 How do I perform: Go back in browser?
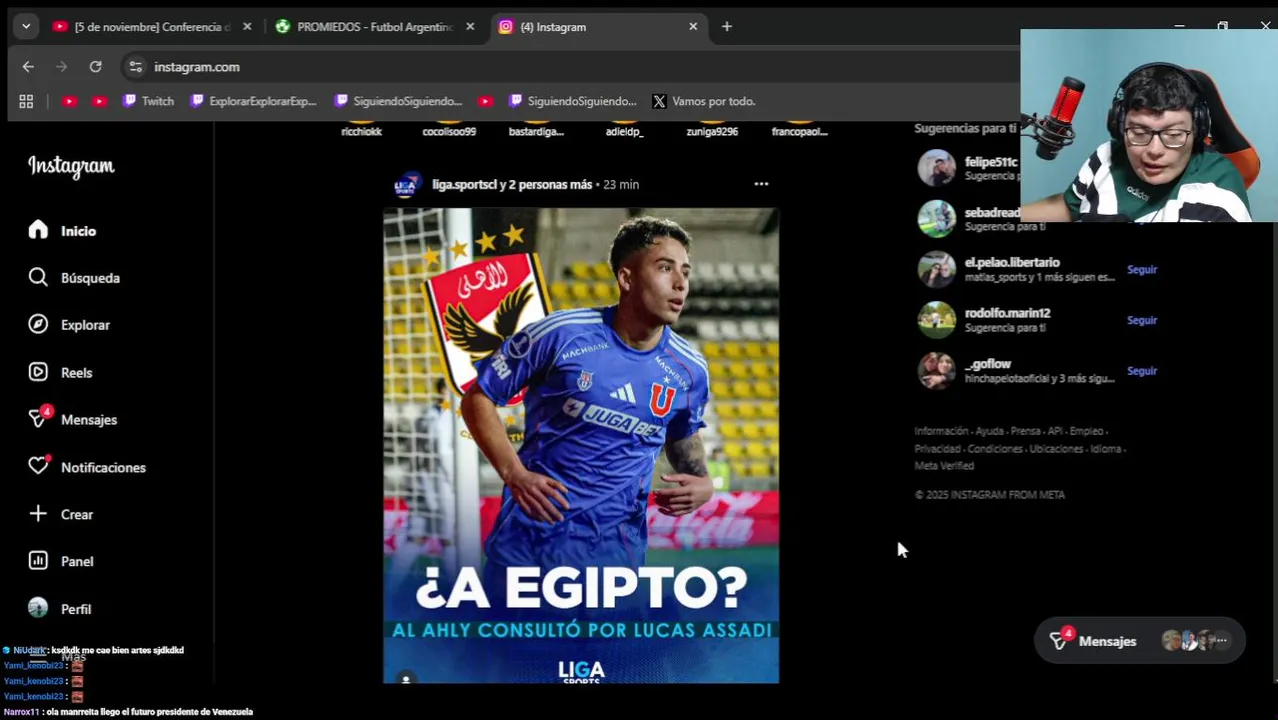pos(28,67)
